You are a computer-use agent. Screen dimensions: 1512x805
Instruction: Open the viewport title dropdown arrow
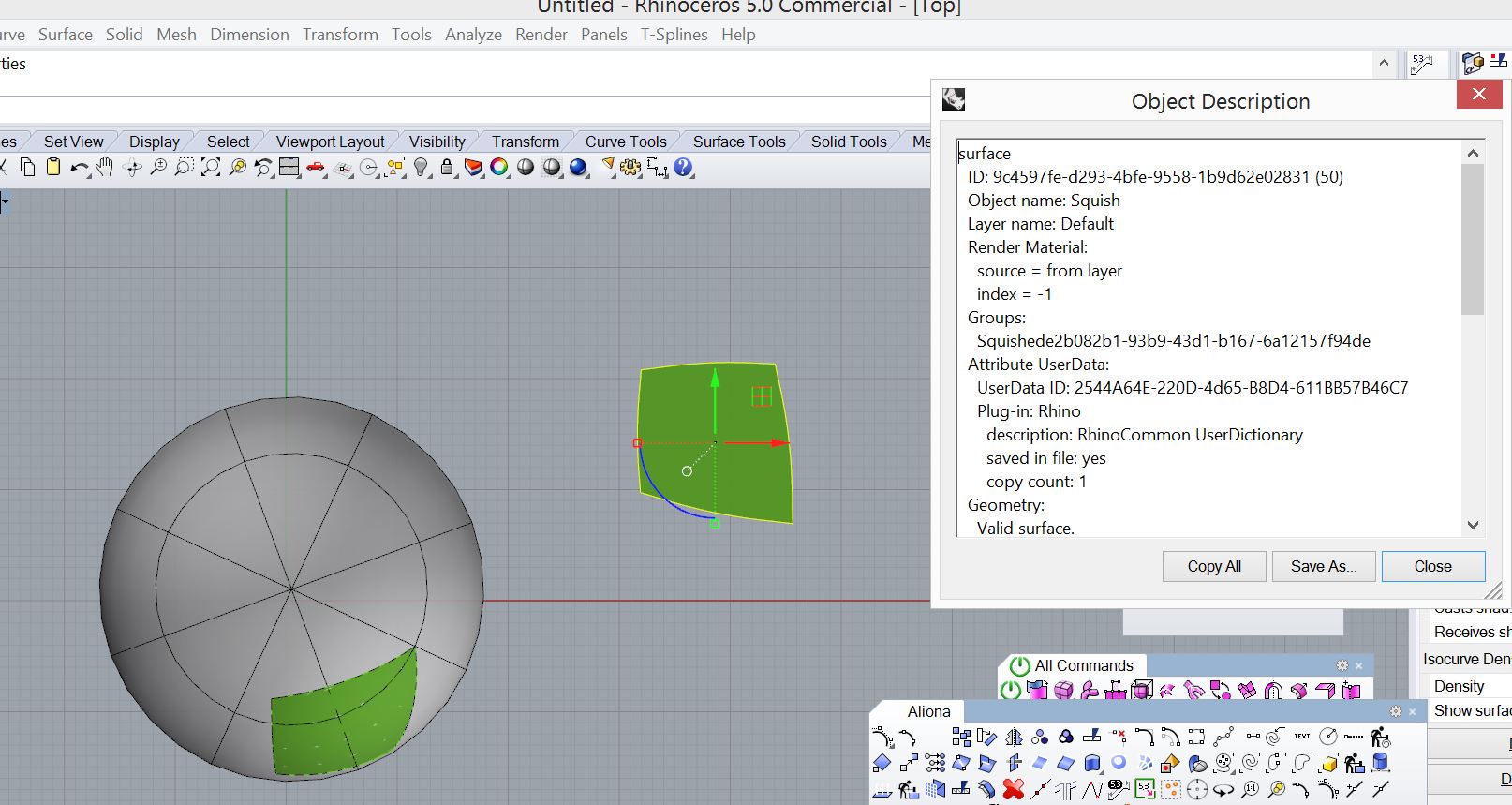[x=5, y=201]
